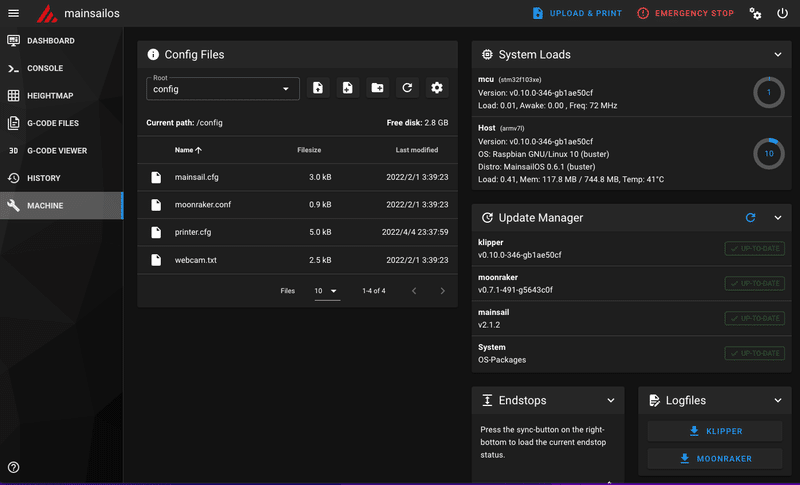The width and height of the screenshot is (800, 485).
Task: Open the History page
Action: [x=61, y=178]
